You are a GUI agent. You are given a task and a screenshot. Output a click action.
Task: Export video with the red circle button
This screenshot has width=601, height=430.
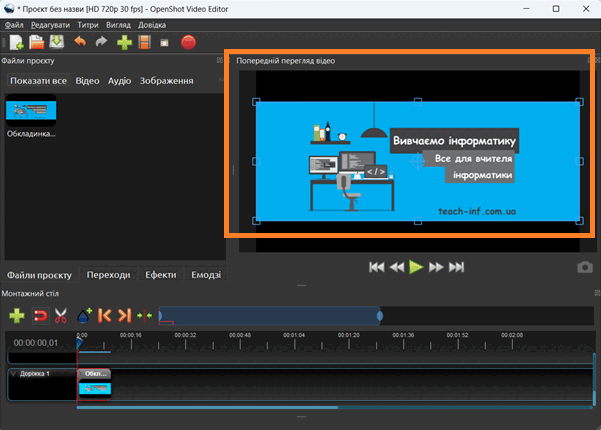coord(188,42)
